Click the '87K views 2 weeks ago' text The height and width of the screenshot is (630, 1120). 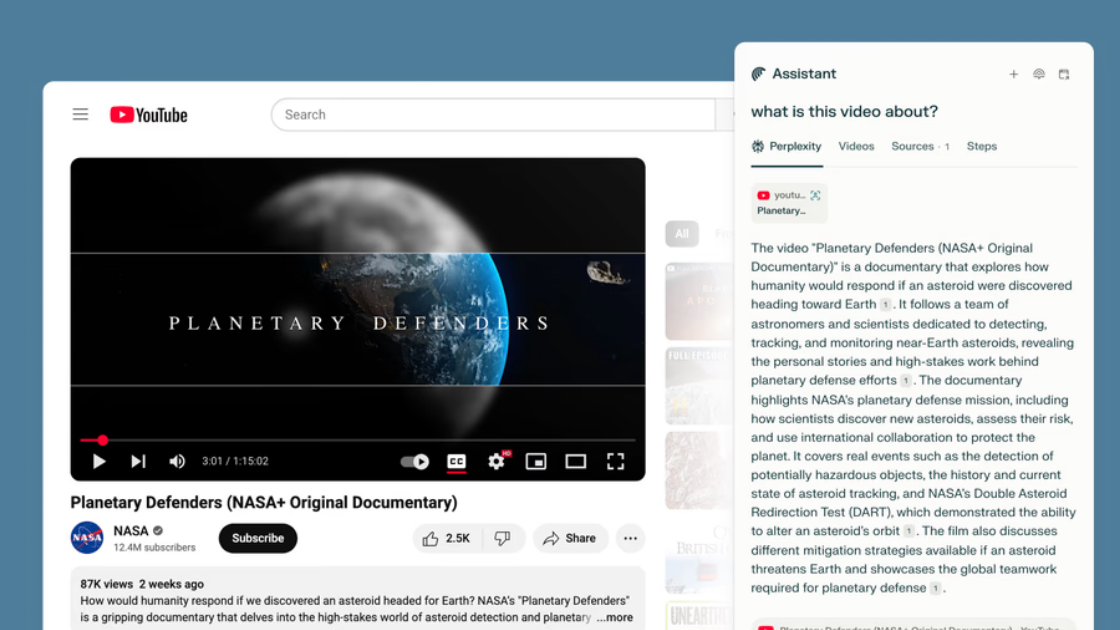(x=142, y=584)
